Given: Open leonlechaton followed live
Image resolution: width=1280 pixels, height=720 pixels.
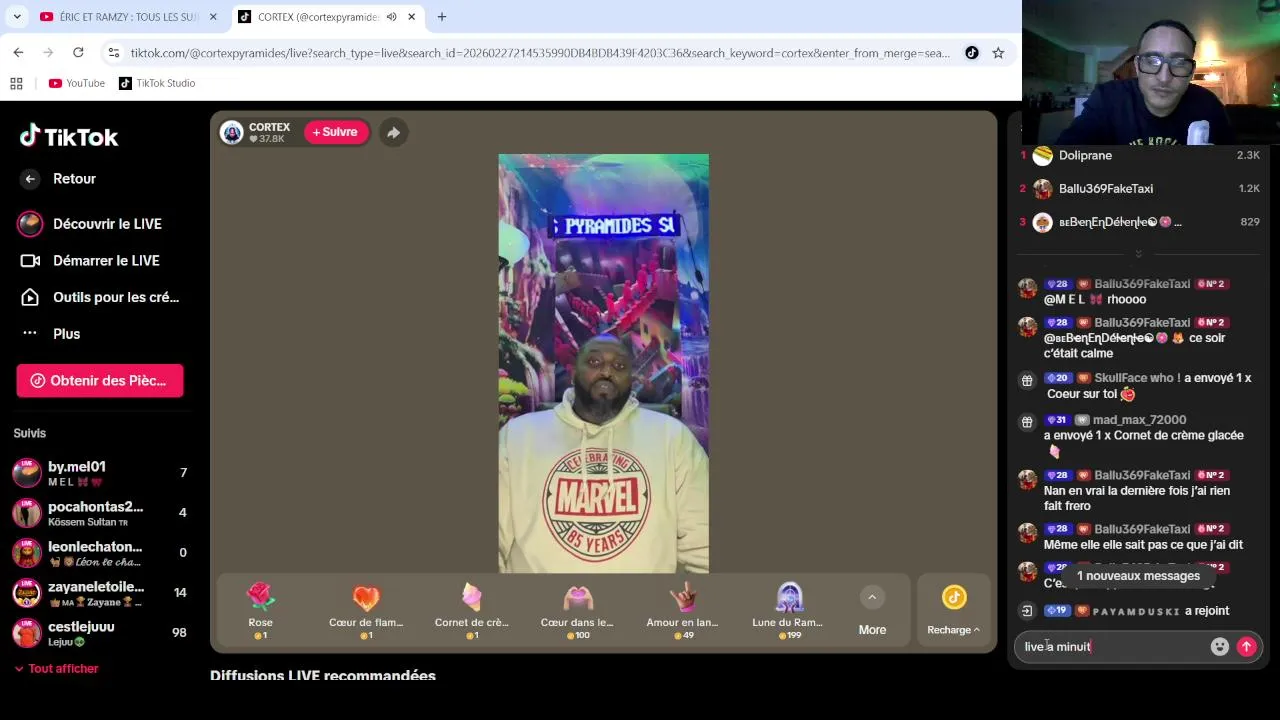Looking at the screenshot, I should point(100,553).
